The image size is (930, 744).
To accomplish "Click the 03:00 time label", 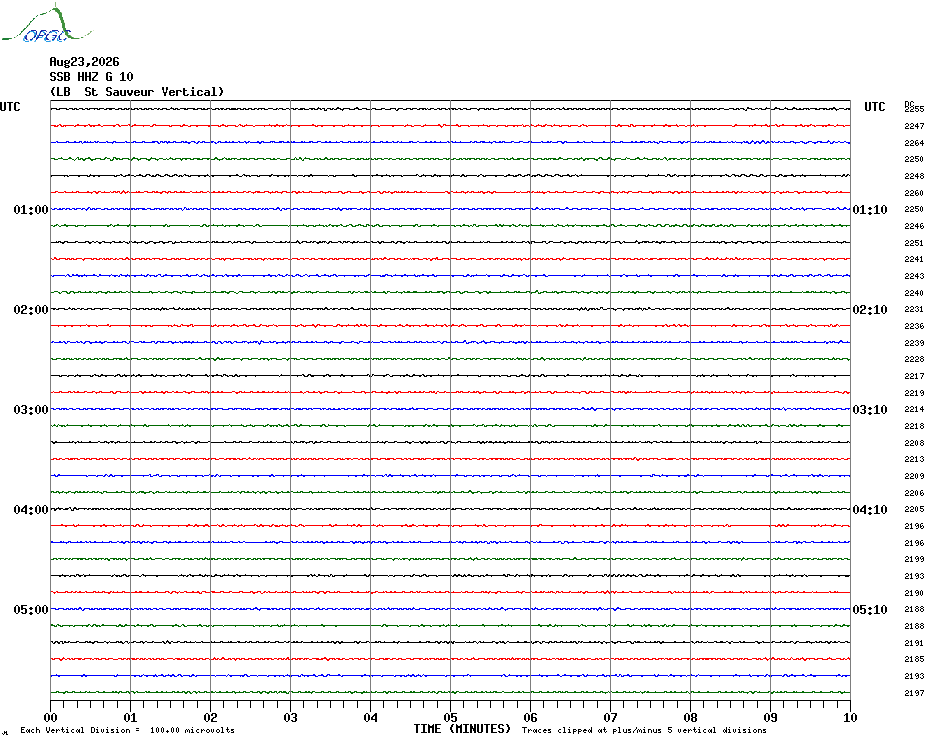I will click(31, 409).
